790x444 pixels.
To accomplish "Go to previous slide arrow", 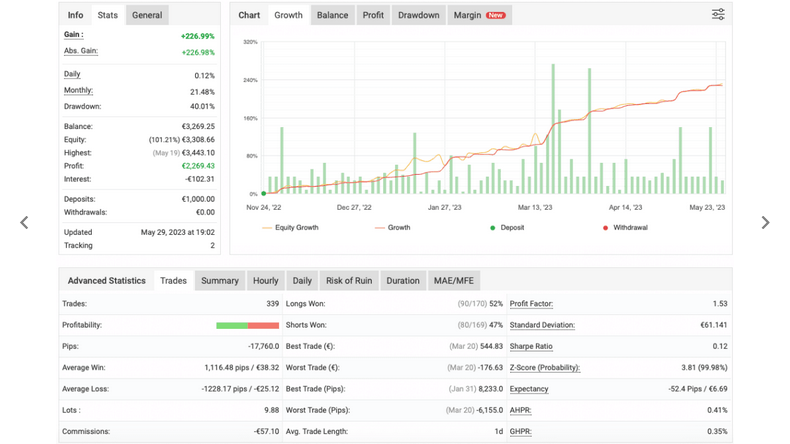I will [24, 222].
